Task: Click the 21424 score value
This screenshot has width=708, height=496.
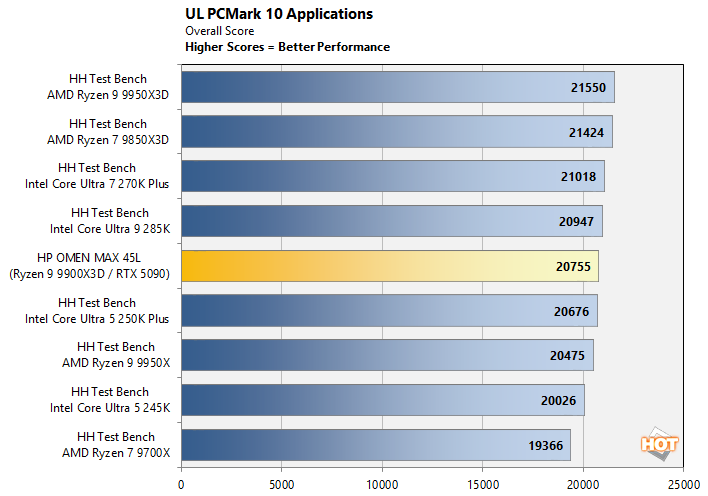Action: (x=586, y=132)
